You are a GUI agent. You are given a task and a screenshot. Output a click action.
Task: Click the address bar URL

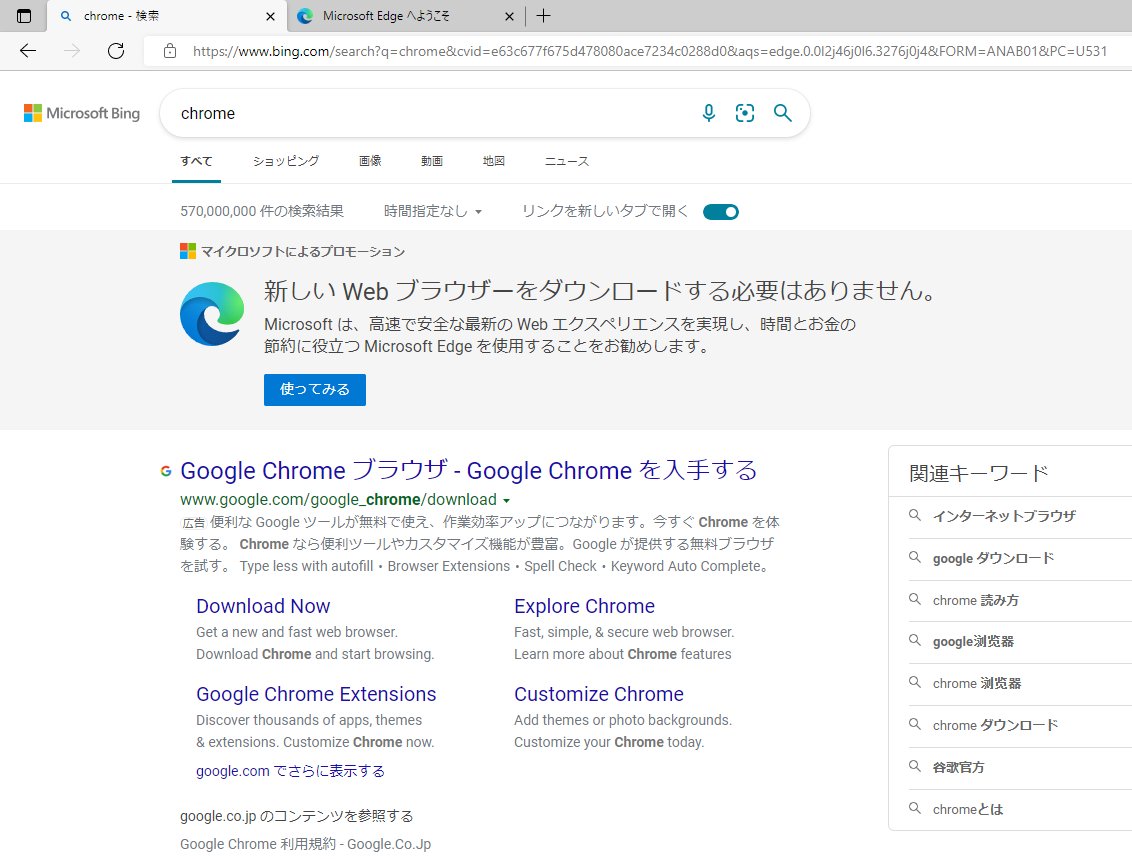(x=650, y=51)
